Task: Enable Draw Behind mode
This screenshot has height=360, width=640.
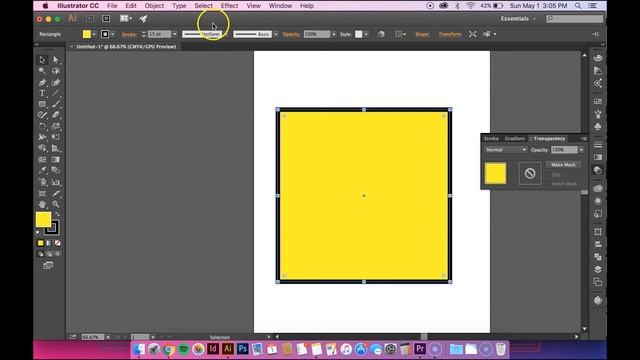Action: 49,254
